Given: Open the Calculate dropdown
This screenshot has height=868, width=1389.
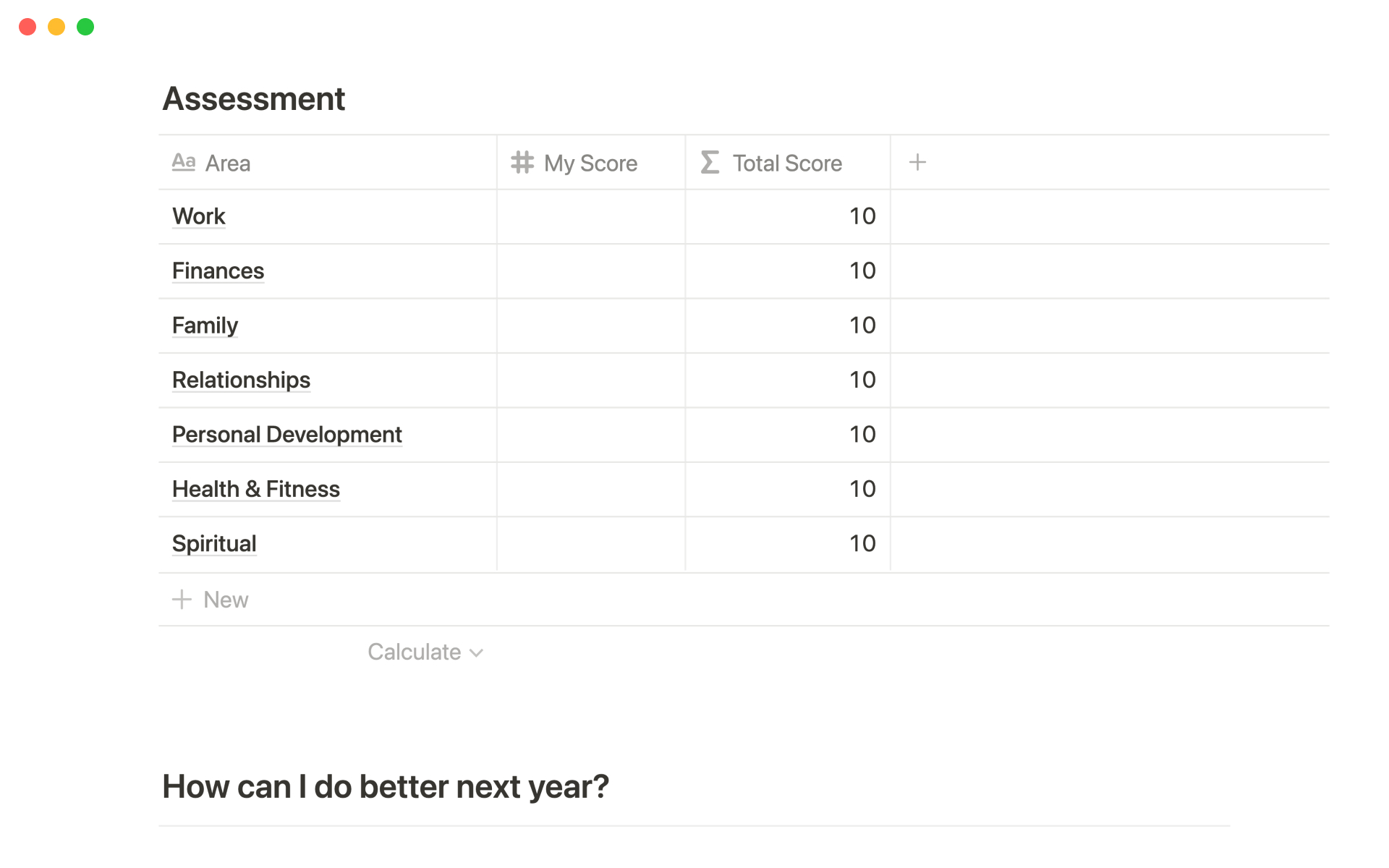Looking at the screenshot, I should coord(425,652).
